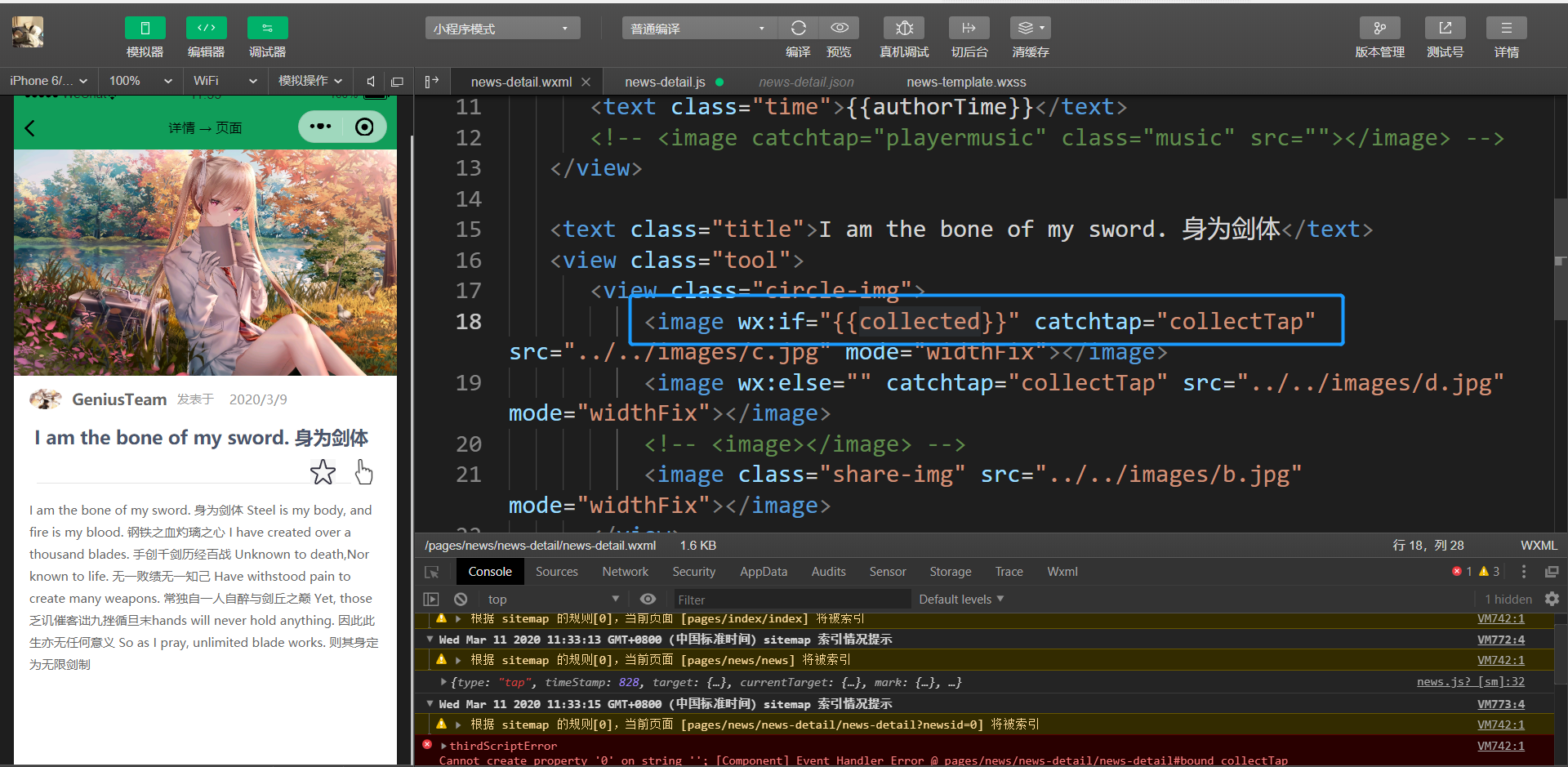Screen dimensions: 1568x767
Task: Open the VM772:4 source link
Action: click(x=1501, y=640)
